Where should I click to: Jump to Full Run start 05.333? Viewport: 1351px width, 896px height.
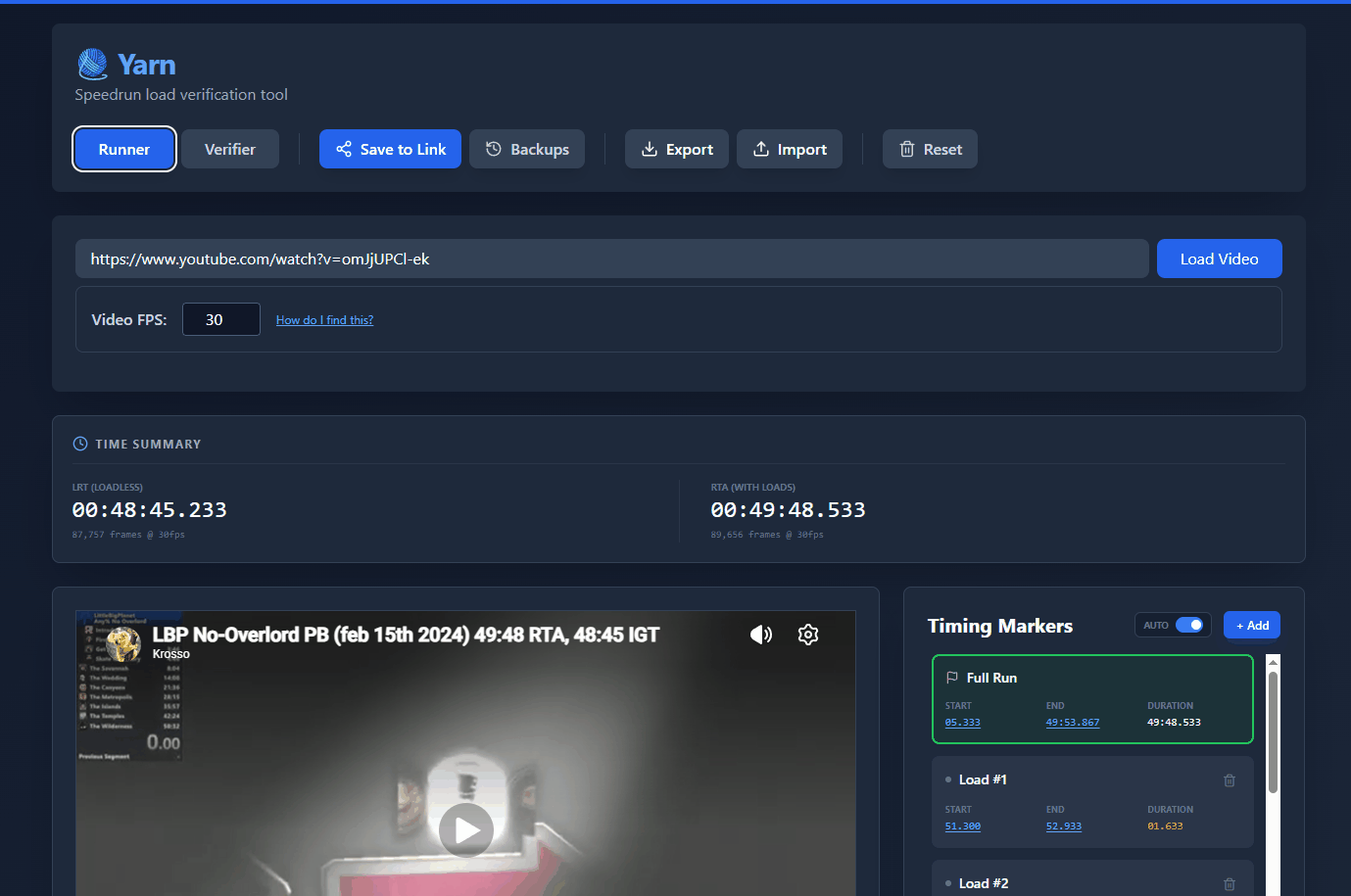pyautogui.click(x=963, y=723)
